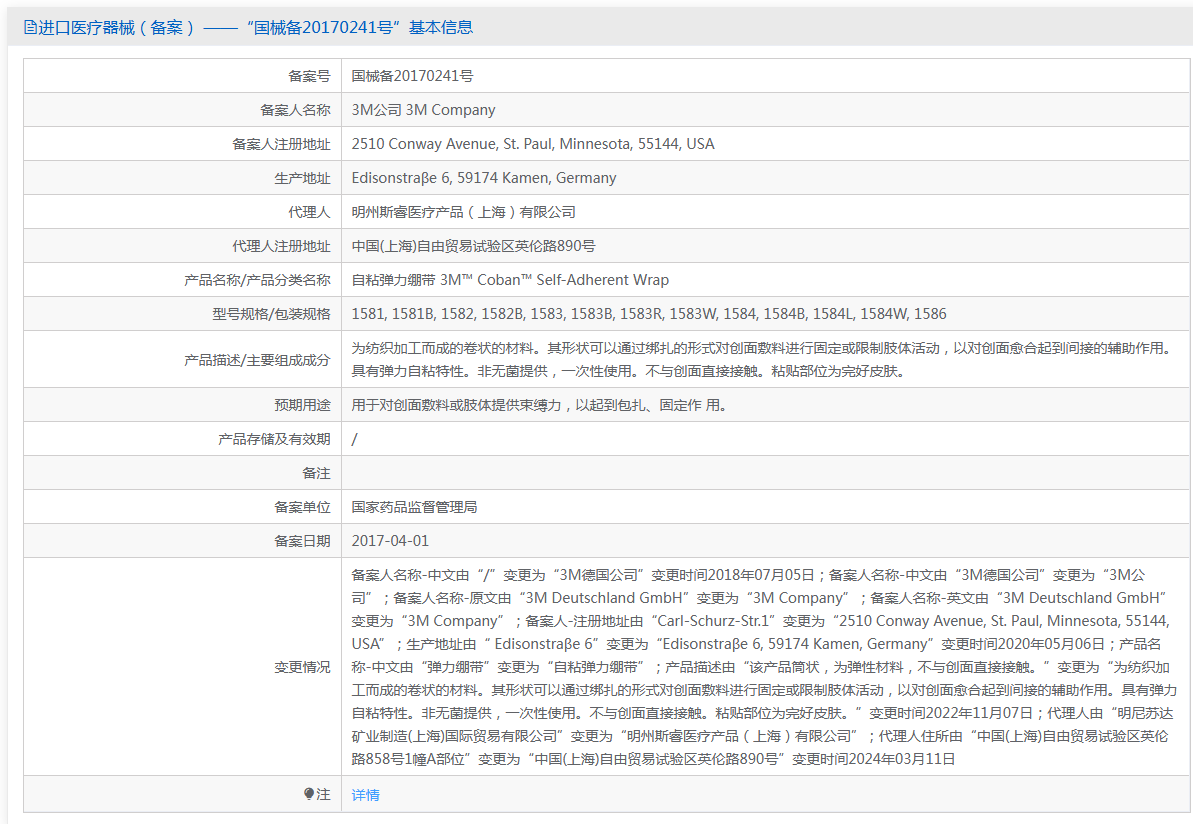Viewport: 1193px width, 824px height.
Task: Click the 备案人注册地址 label
Action: [x=282, y=144]
